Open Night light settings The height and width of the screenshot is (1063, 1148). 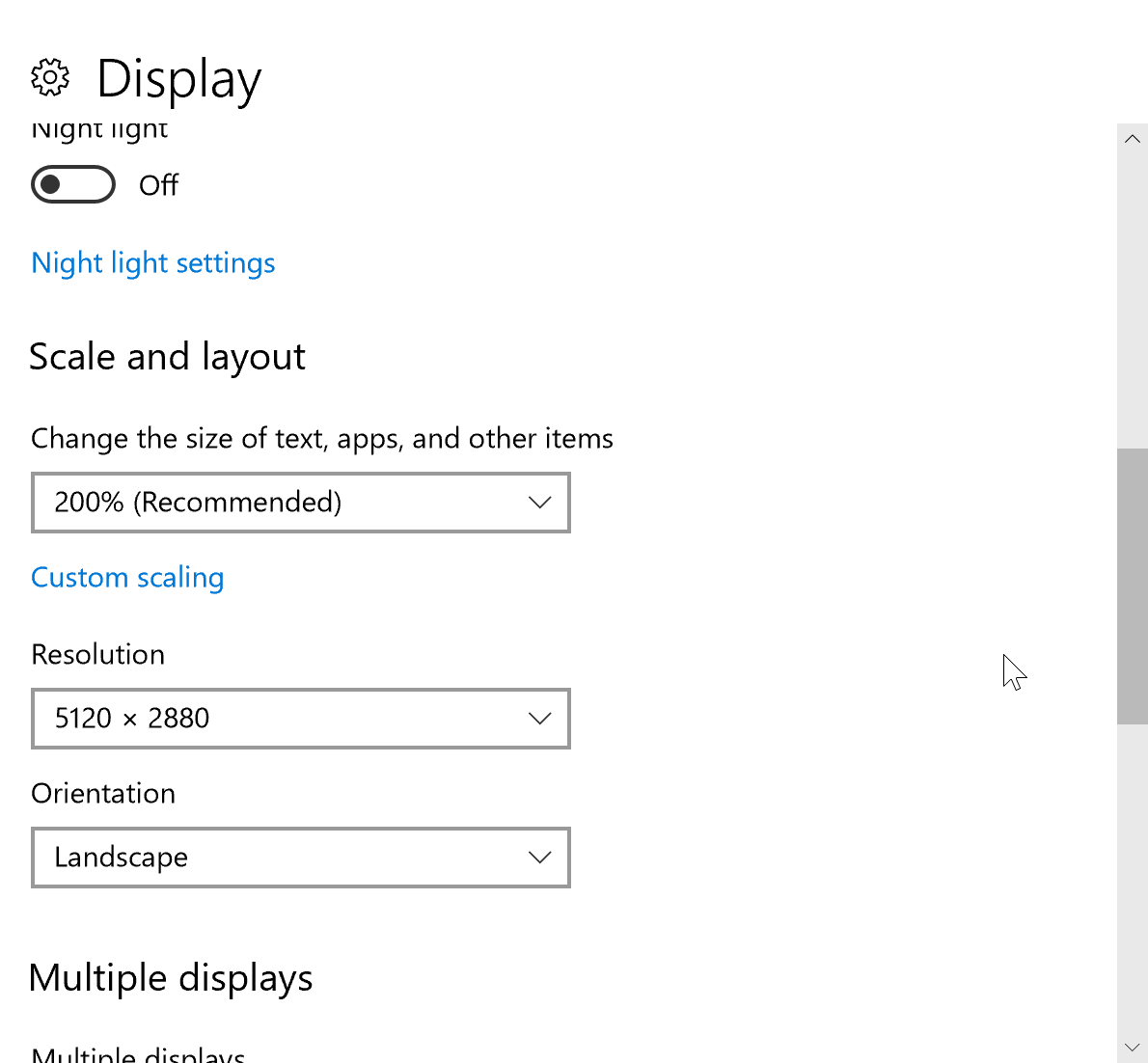click(152, 261)
